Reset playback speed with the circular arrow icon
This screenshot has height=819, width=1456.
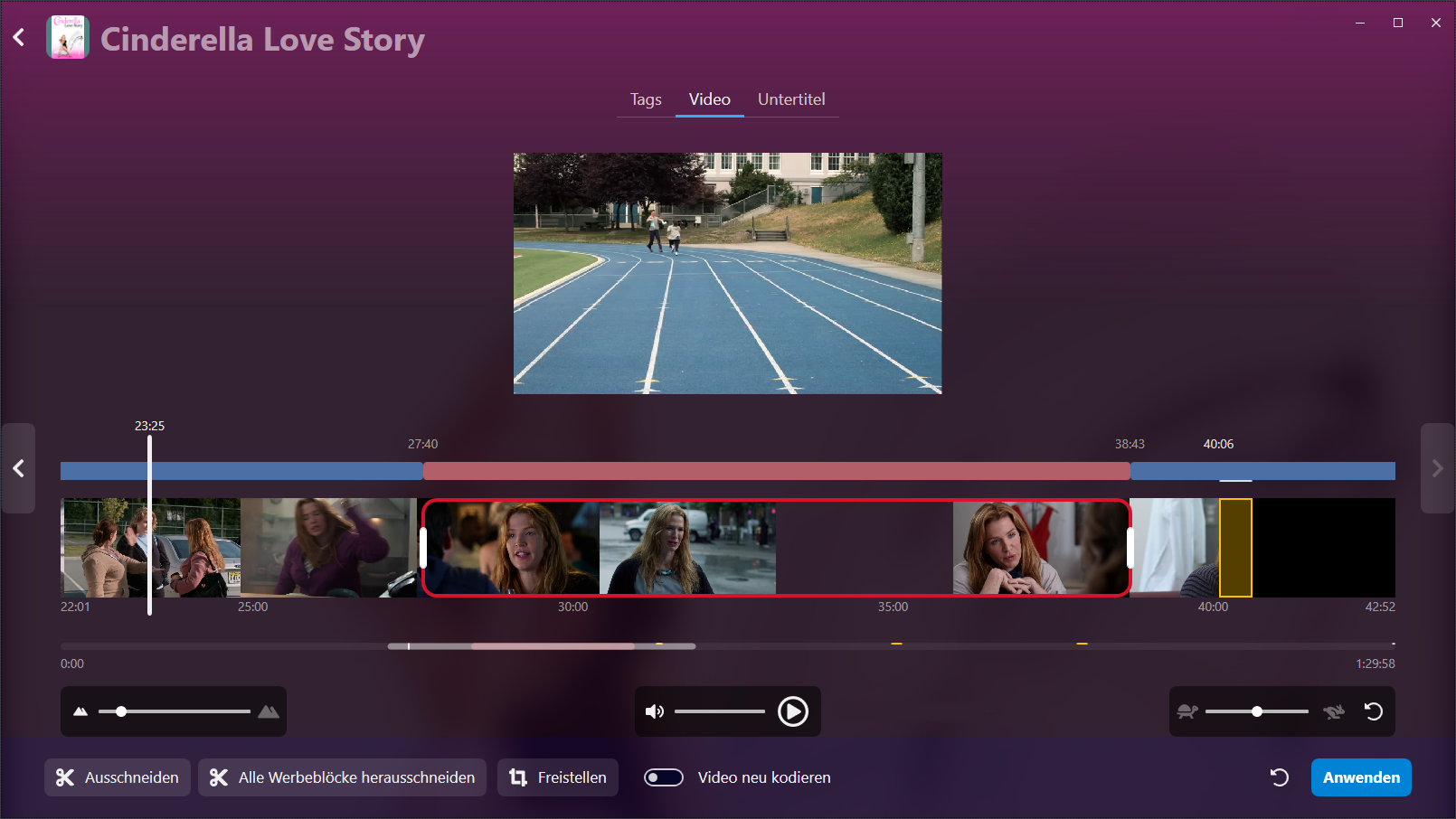point(1374,711)
